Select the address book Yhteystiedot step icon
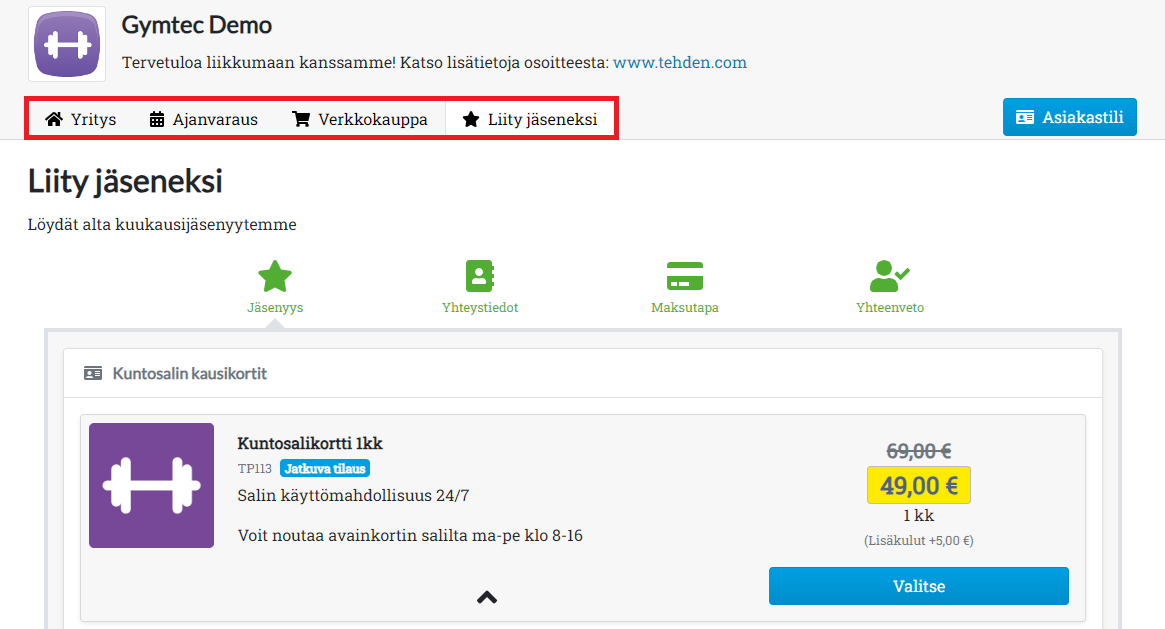This screenshot has width=1165, height=629. click(x=480, y=276)
